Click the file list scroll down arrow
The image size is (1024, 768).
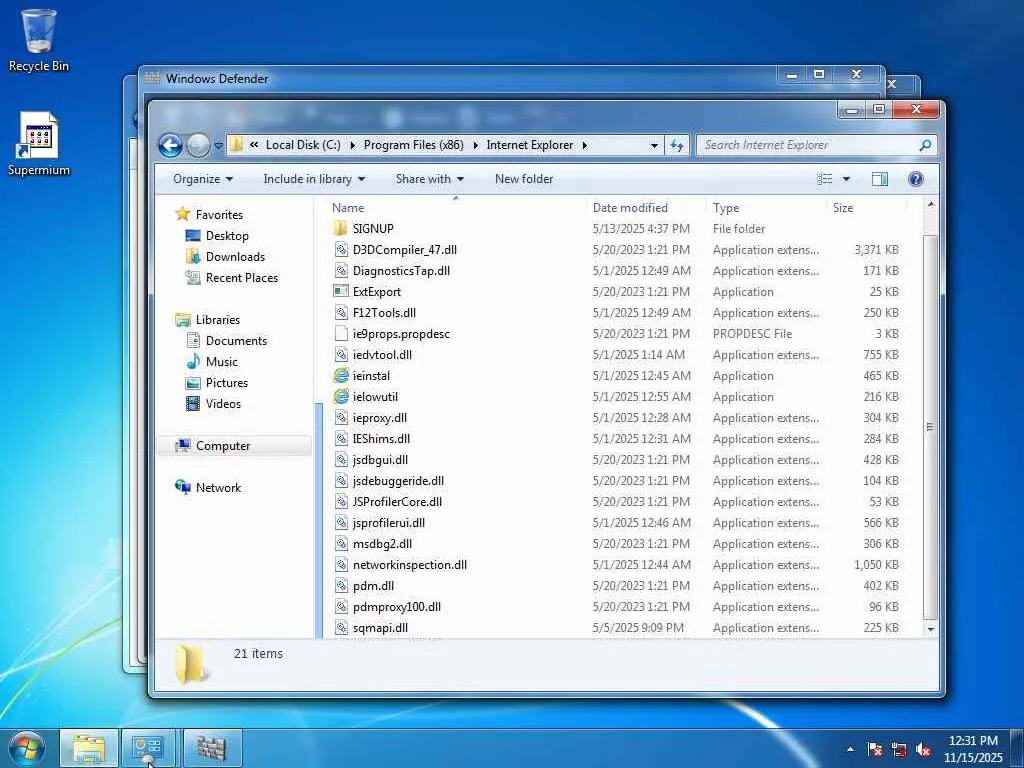point(931,629)
